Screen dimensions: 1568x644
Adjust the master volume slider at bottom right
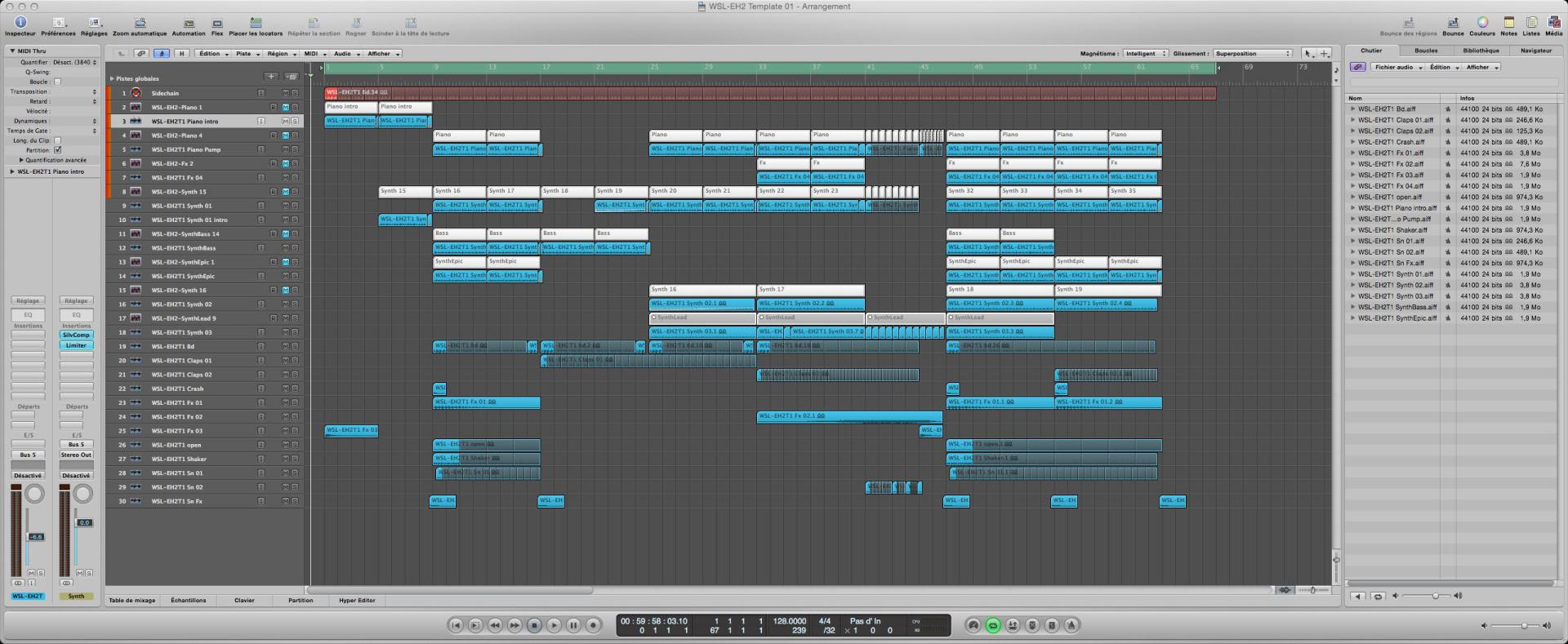[x=1523, y=625]
